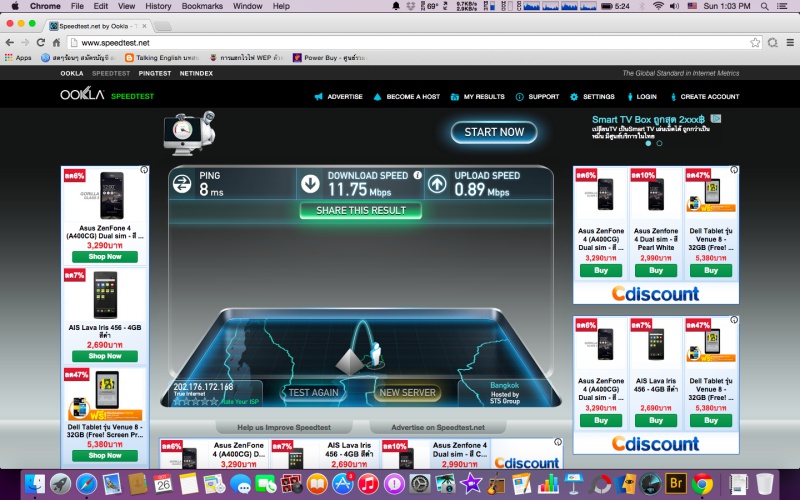Open iBooks from the Dock
The image size is (800, 500).
tap(317, 484)
